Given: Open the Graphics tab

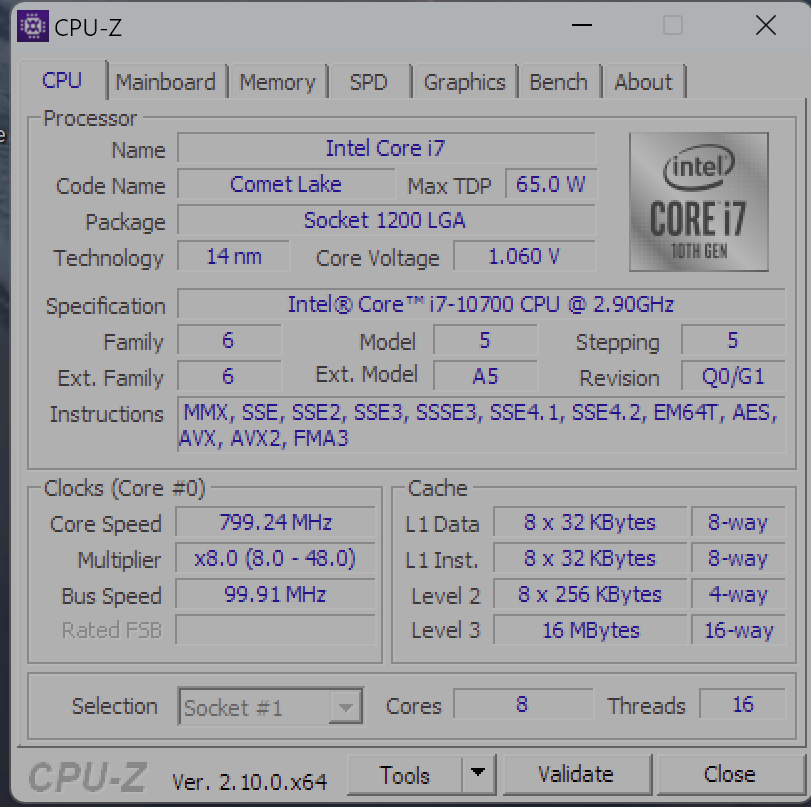Looking at the screenshot, I should click(x=464, y=82).
